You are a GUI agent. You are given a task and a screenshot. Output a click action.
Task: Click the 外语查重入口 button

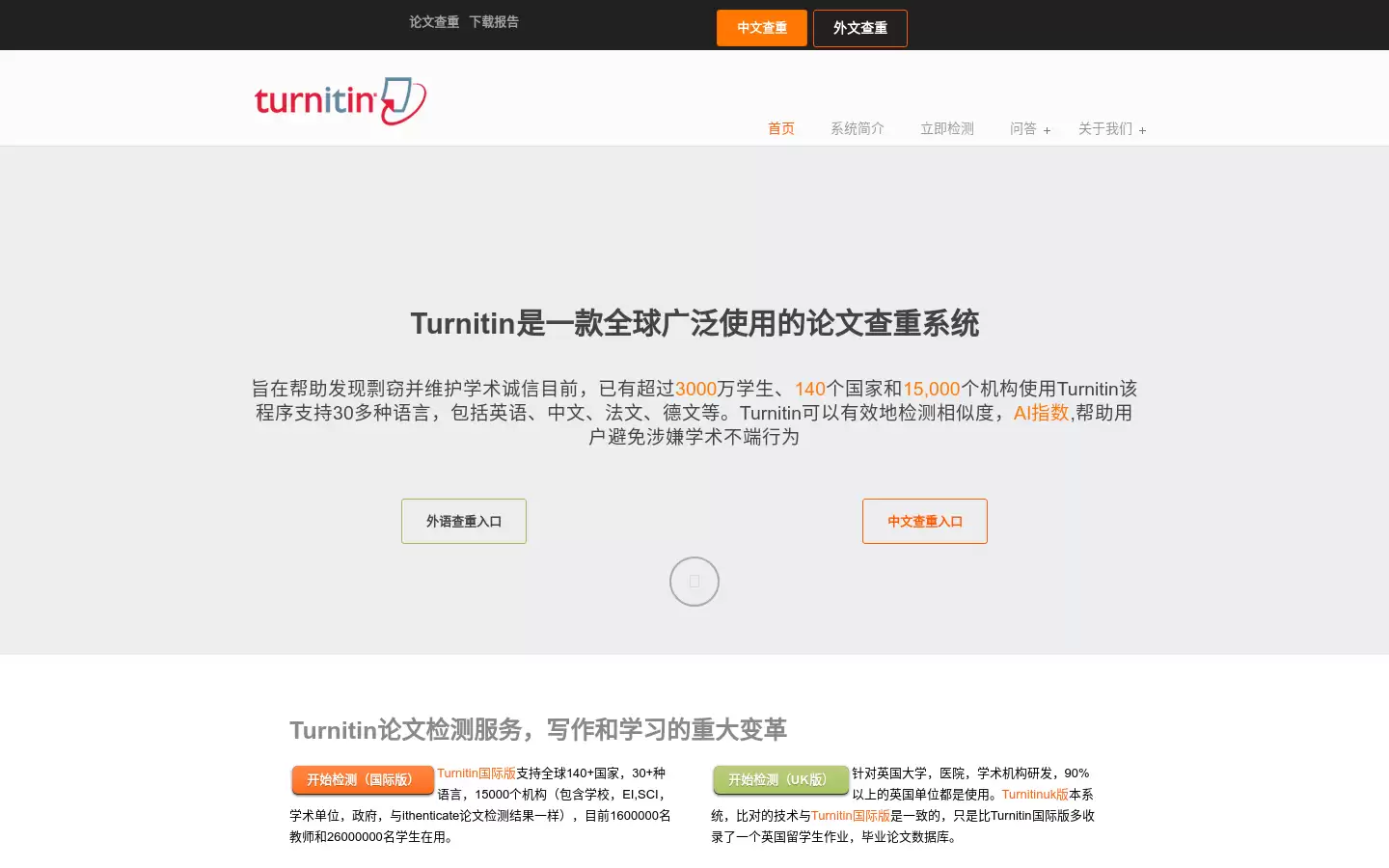click(464, 521)
